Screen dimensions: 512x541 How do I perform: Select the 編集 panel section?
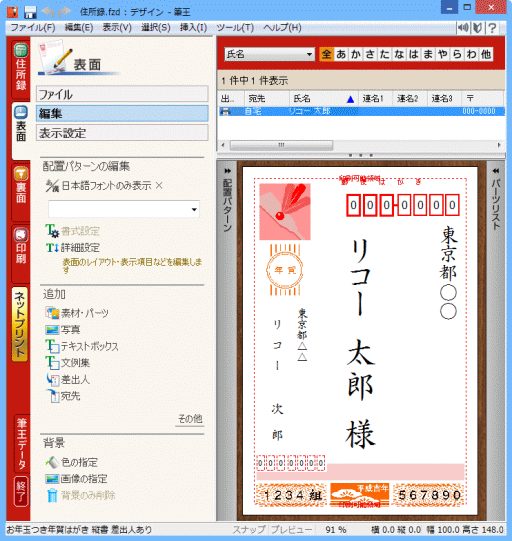pyautogui.click(x=122, y=114)
